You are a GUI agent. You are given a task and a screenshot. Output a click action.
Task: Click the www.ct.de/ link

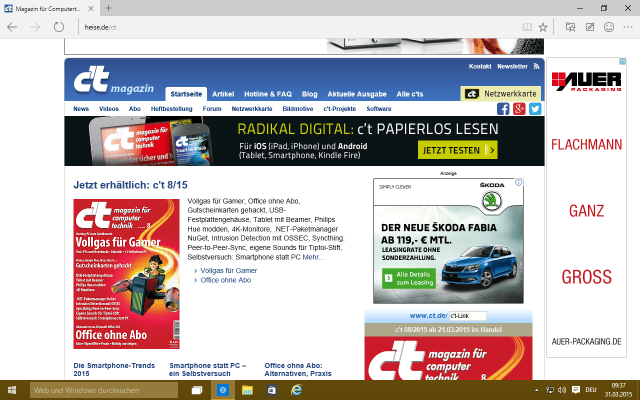coord(429,316)
